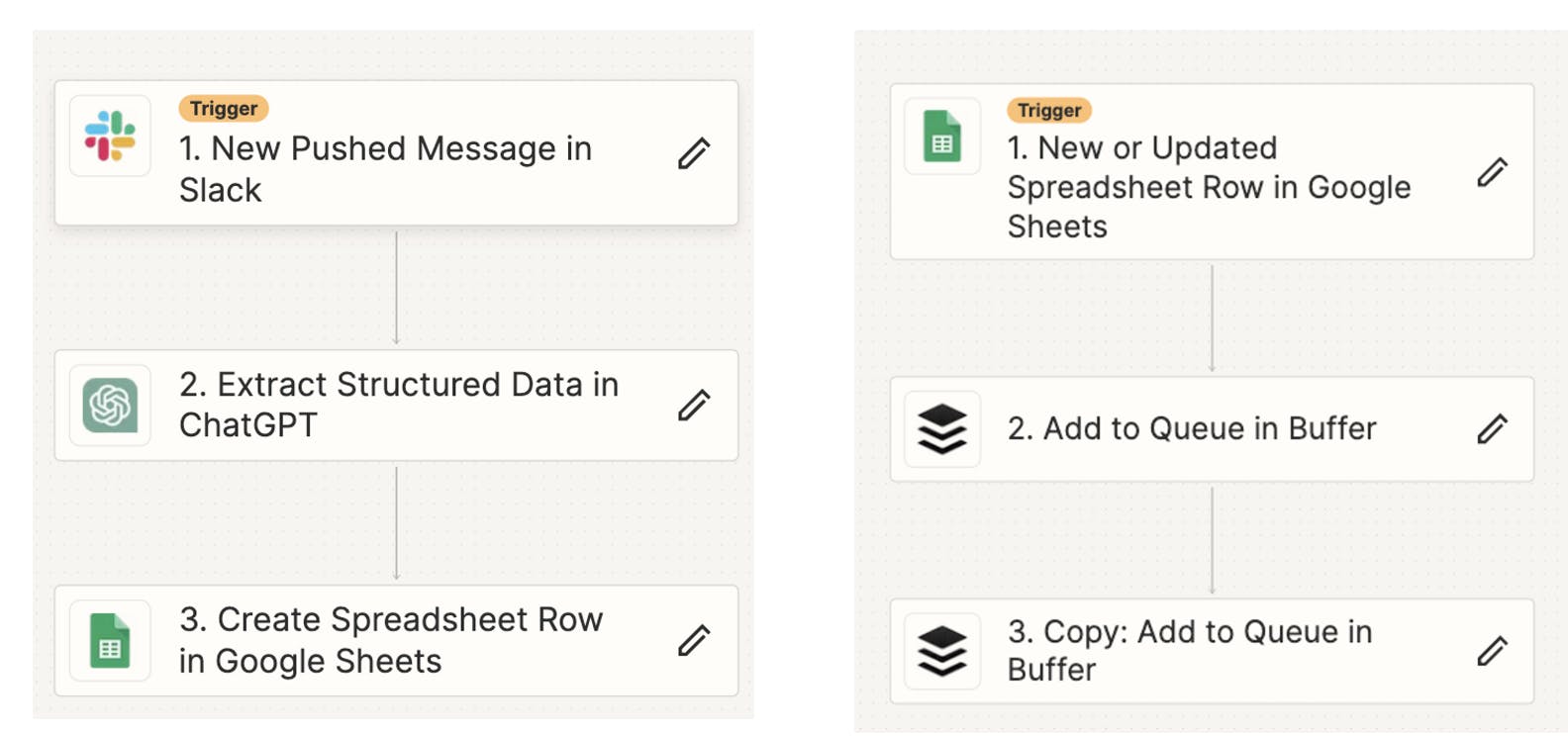Click Google Sheets icon in Create Spreadsheet Row step
1568x736 pixels.
[110, 640]
